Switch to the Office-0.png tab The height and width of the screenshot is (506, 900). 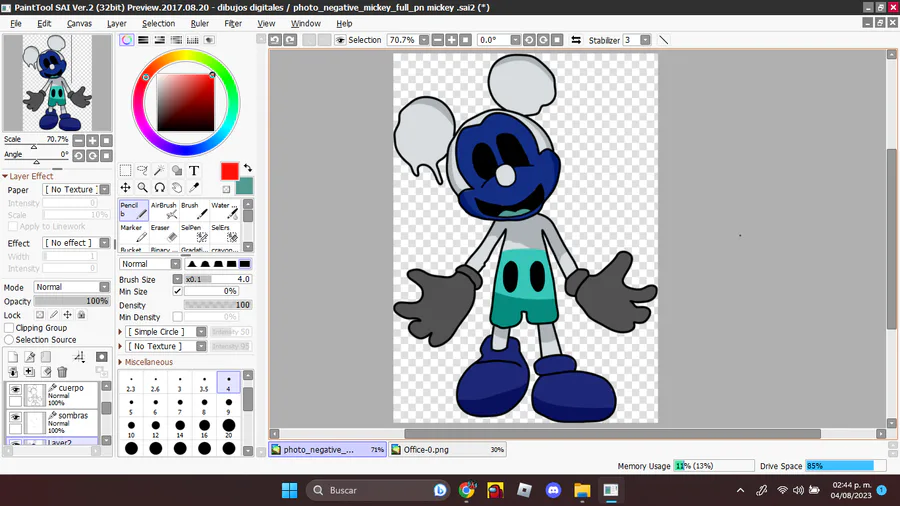(447, 450)
